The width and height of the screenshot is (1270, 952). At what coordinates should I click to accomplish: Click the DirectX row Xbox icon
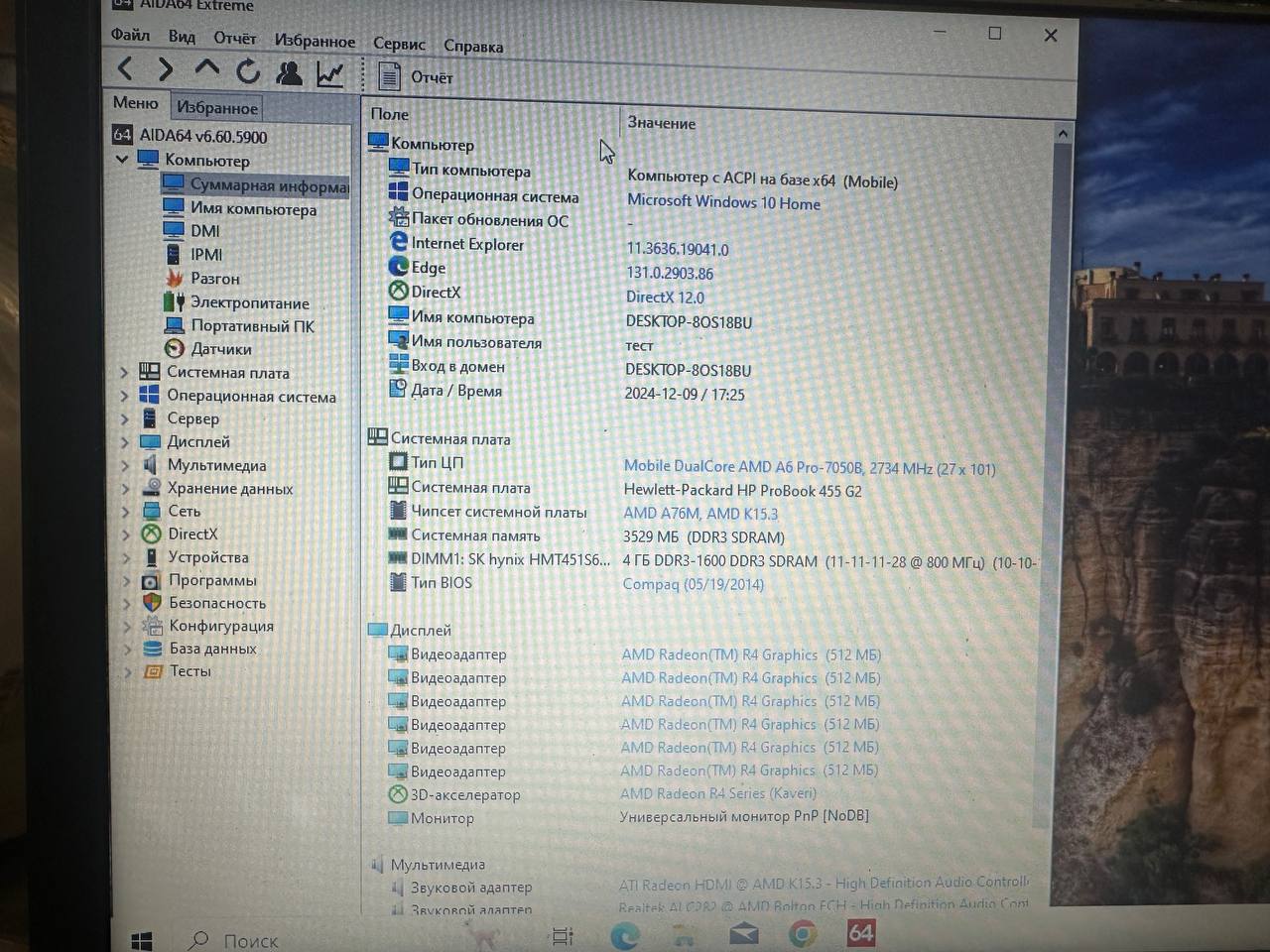pos(398,291)
